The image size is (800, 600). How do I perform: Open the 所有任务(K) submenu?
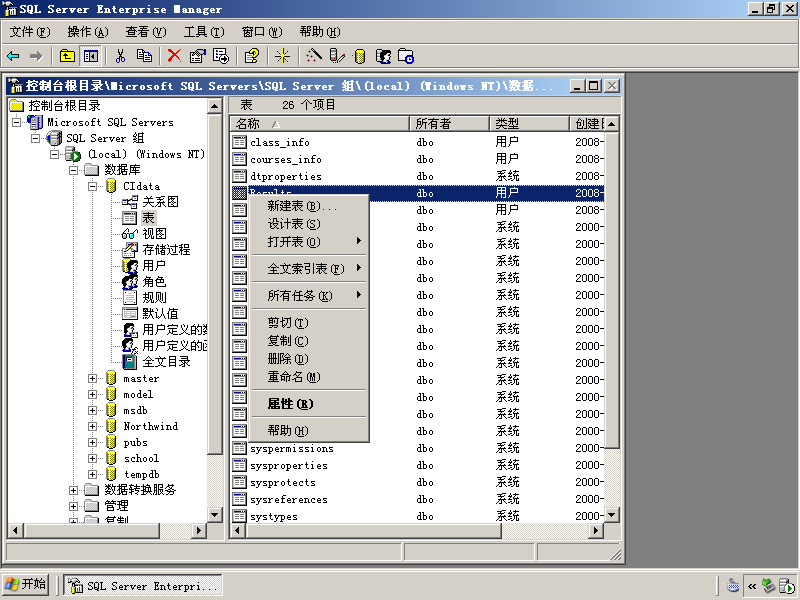tap(309, 296)
